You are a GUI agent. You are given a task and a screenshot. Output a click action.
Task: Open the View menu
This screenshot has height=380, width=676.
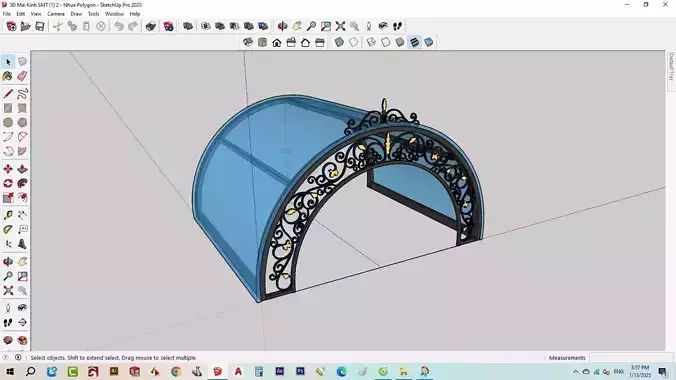(x=36, y=14)
